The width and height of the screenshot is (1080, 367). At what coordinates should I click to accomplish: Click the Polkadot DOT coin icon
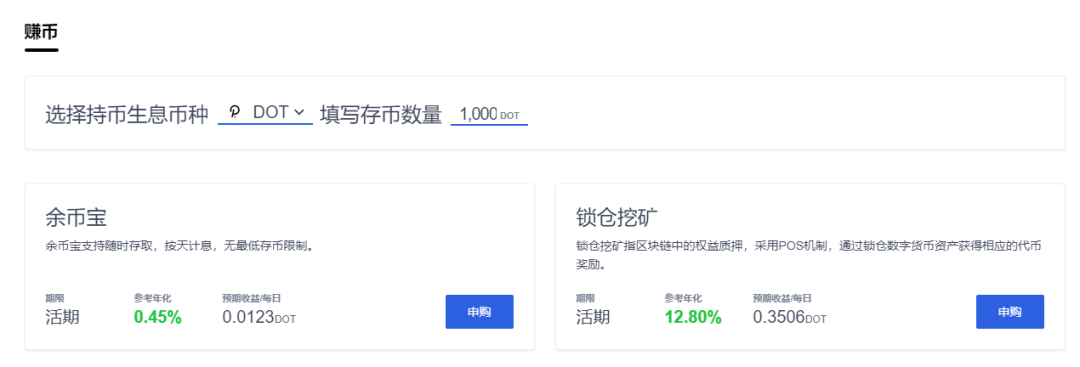pyautogui.click(x=235, y=112)
